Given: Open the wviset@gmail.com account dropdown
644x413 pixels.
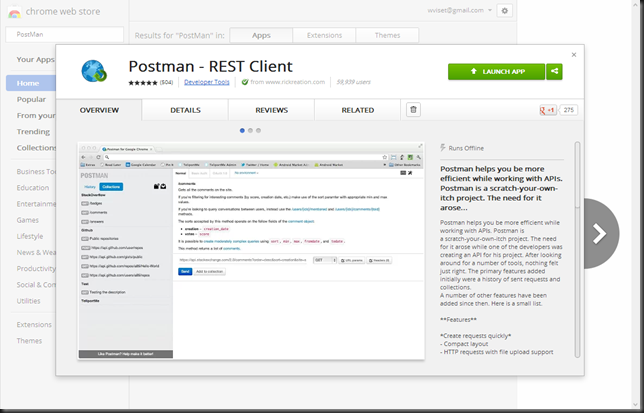Looking at the screenshot, I should tap(459, 10).
